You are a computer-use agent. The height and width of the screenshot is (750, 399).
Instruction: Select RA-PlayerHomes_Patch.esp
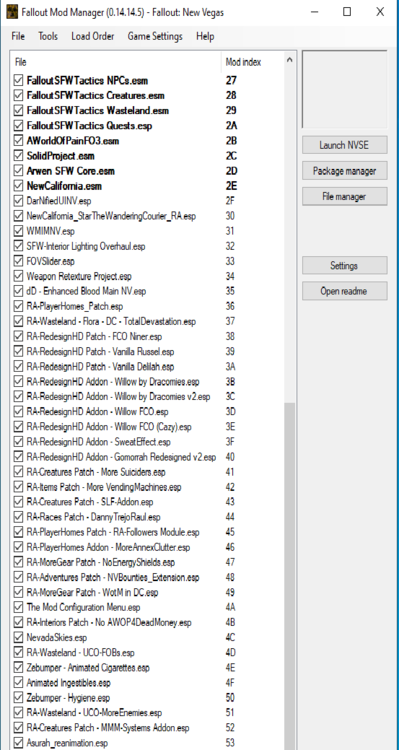[75, 306]
